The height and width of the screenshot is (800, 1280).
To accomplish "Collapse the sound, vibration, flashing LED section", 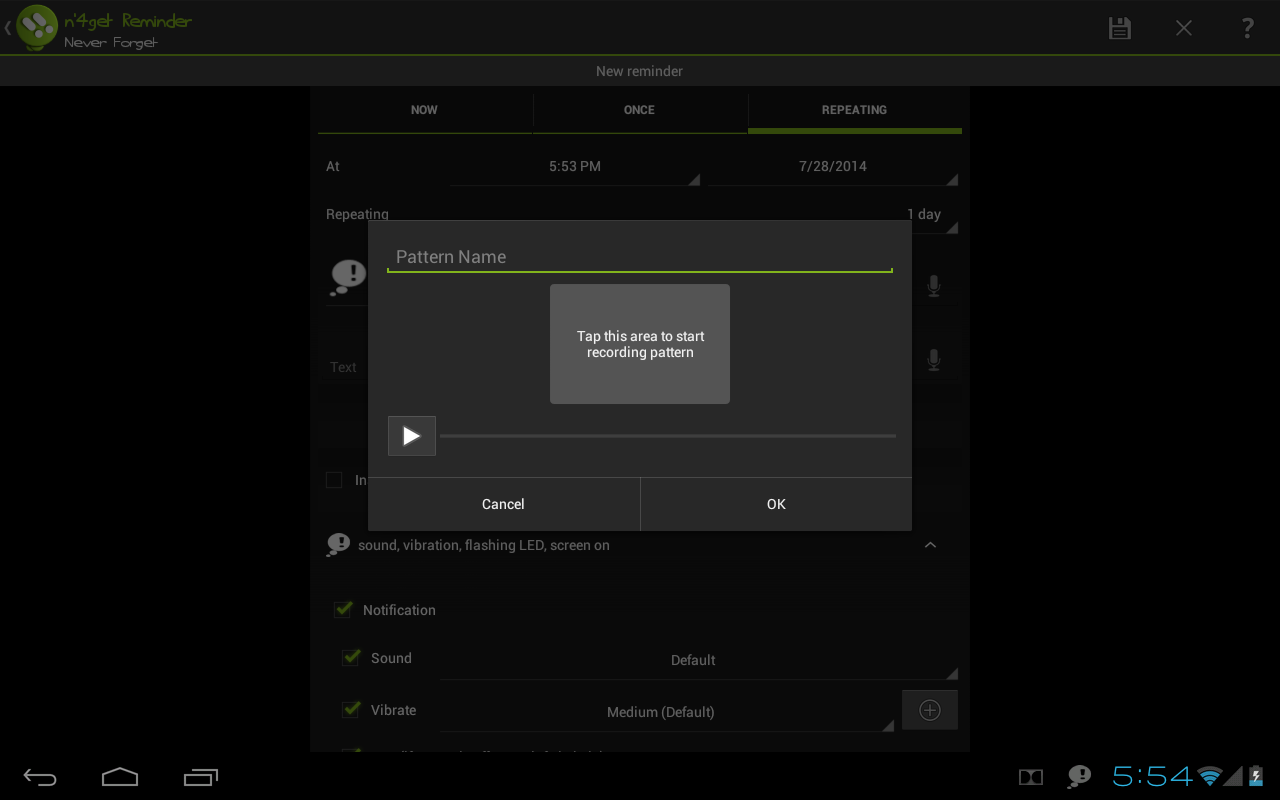I will click(930, 545).
